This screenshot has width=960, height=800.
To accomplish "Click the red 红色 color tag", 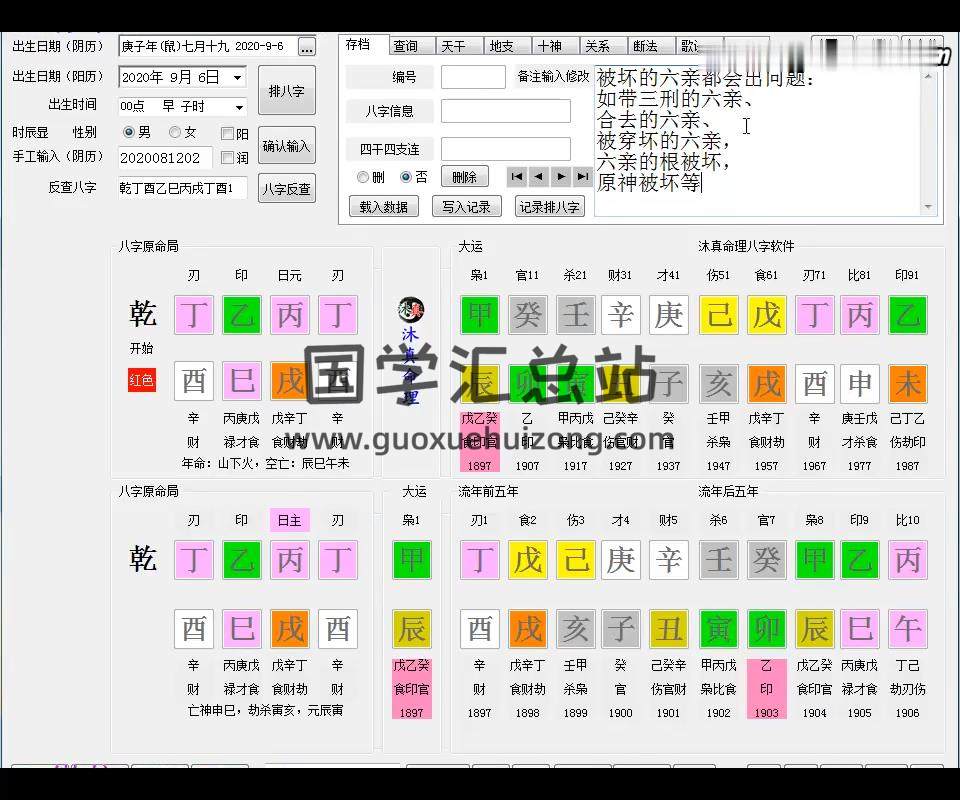I will pos(142,380).
